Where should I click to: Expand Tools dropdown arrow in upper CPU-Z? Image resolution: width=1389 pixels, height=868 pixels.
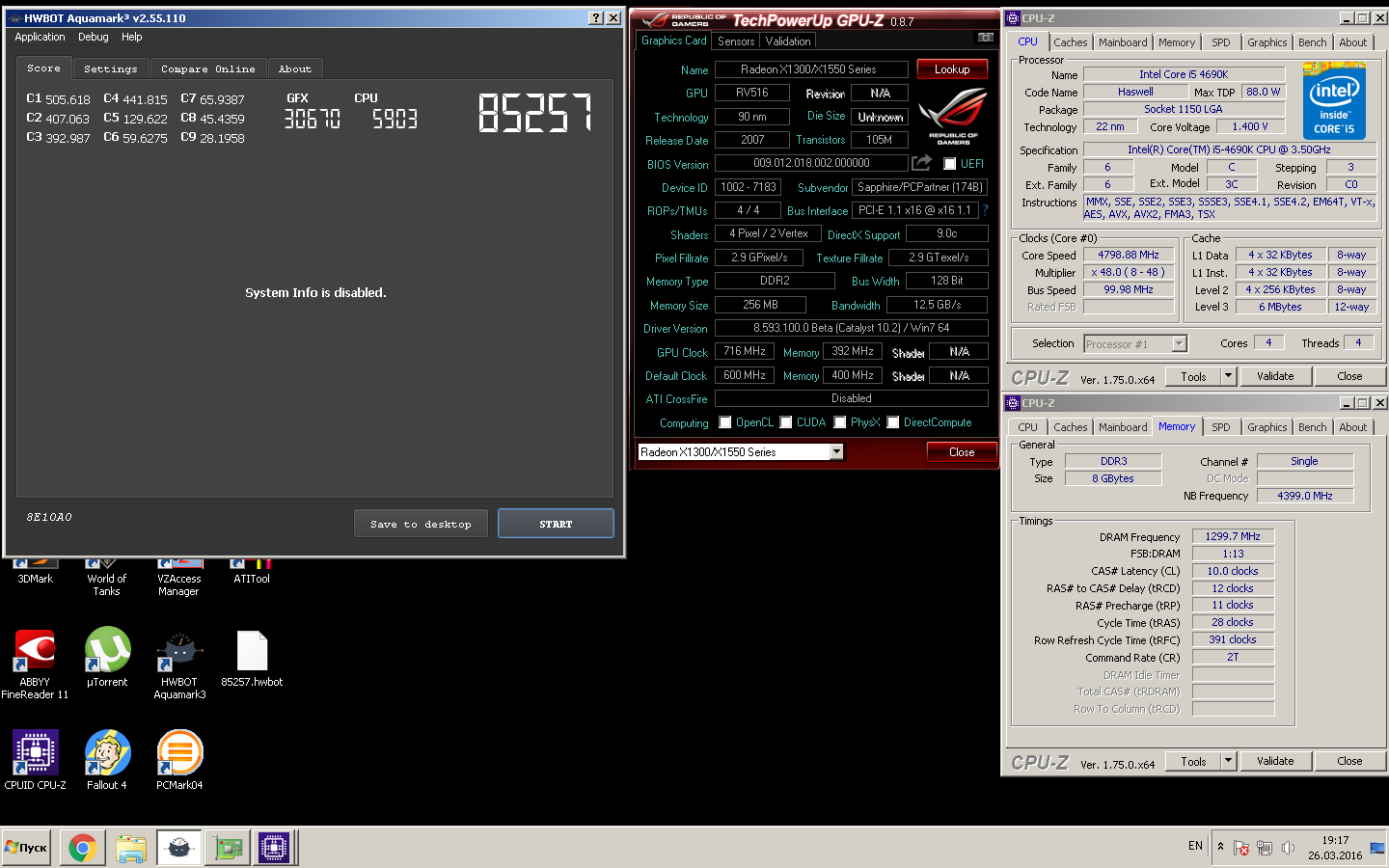1228,376
